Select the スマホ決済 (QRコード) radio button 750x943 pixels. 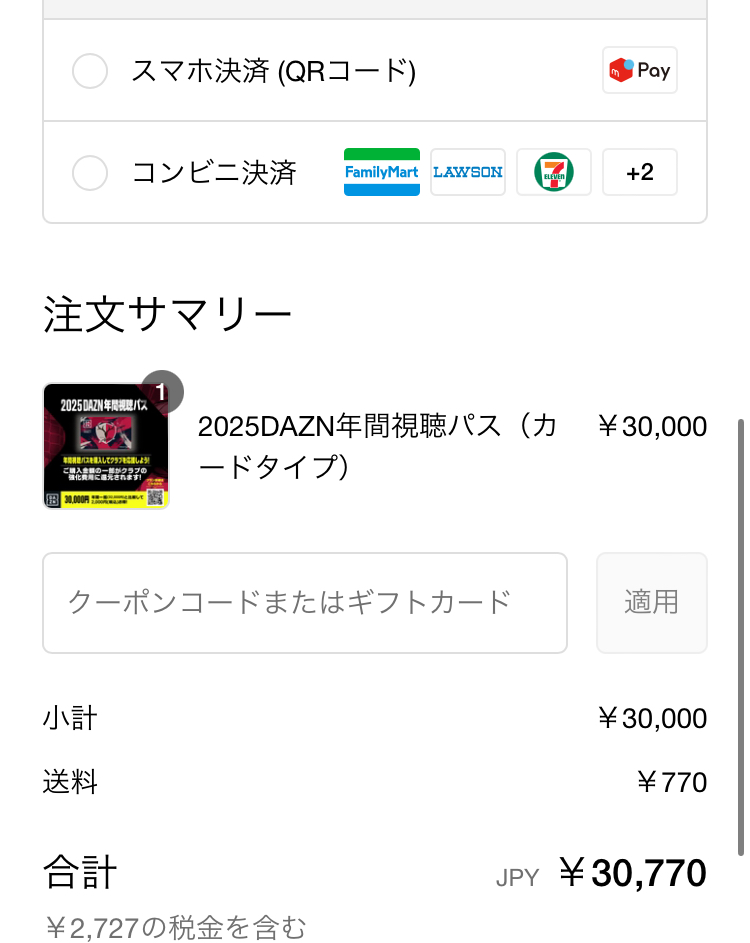coord(90,71)
